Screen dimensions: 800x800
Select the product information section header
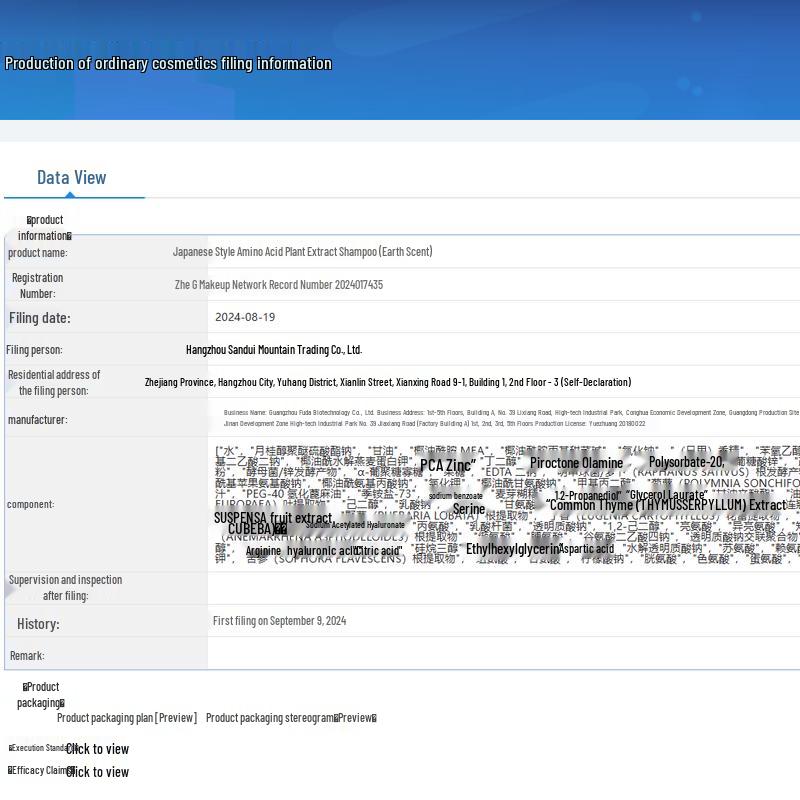[44, 228]
